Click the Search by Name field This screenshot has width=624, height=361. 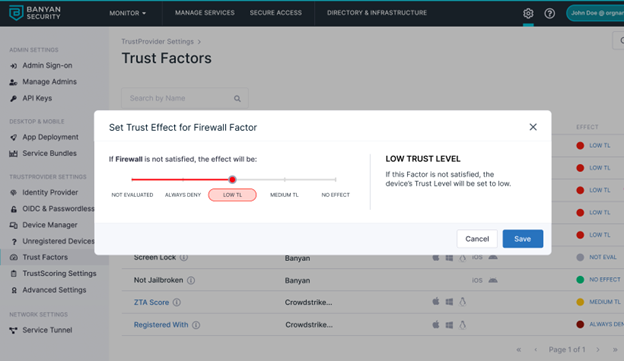point(185,98)
